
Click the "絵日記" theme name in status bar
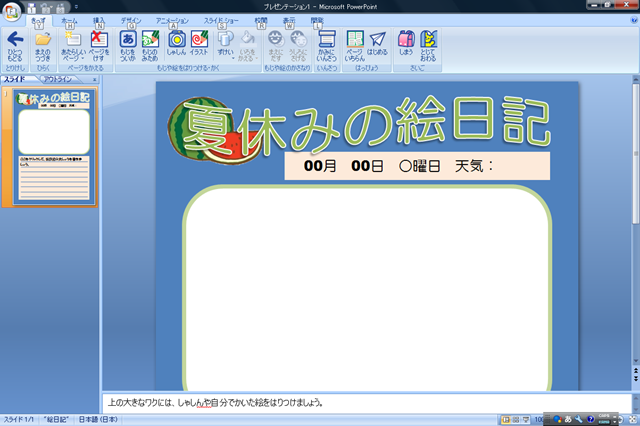click(56, 419)
